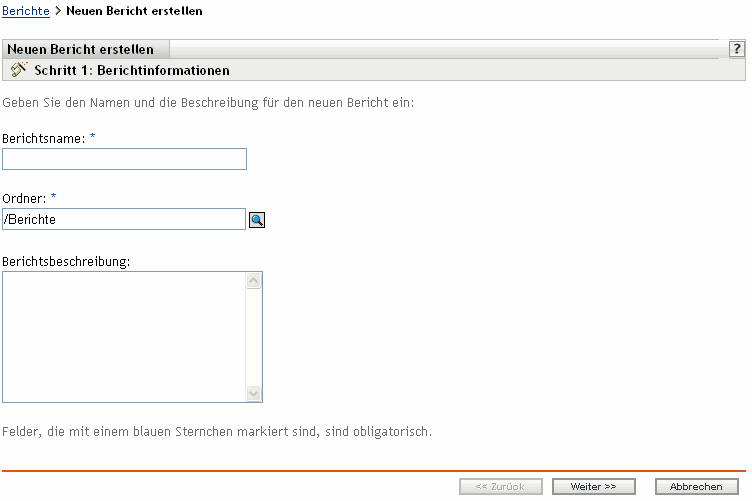Go to the Berichte breadcrumb link
Viewport: 752px width, 501px height.
[x=26, y=11]
